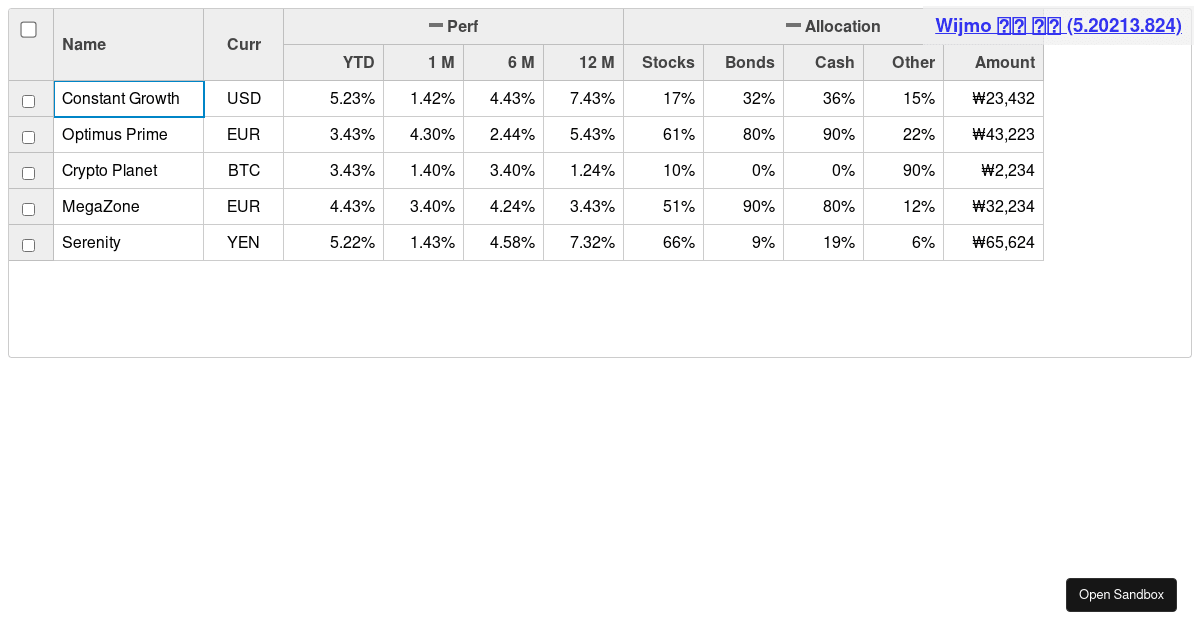The width and height of the screenshot is (1200, 630).
Task: Sort by the Curr column header
Action: click(244, 44)
